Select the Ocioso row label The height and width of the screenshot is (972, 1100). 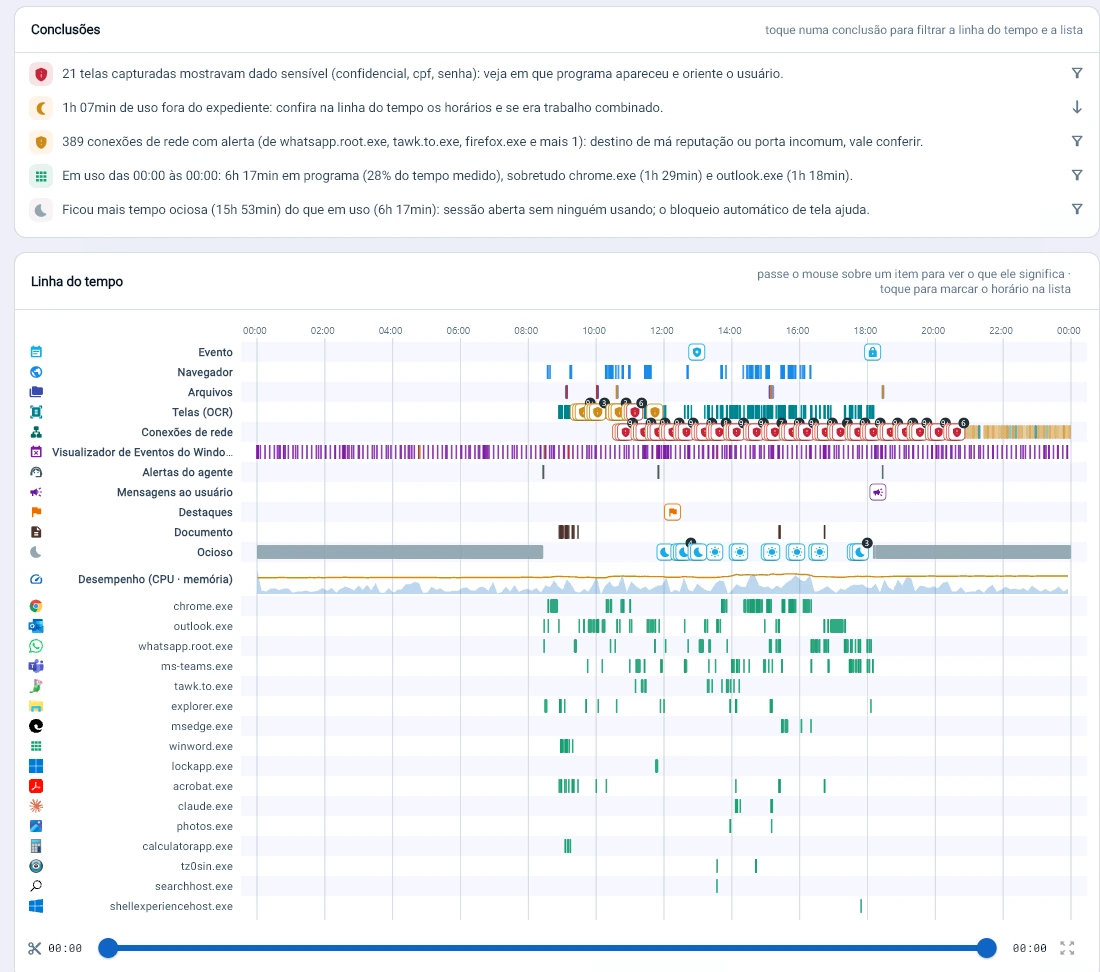[x=215, y=553]
